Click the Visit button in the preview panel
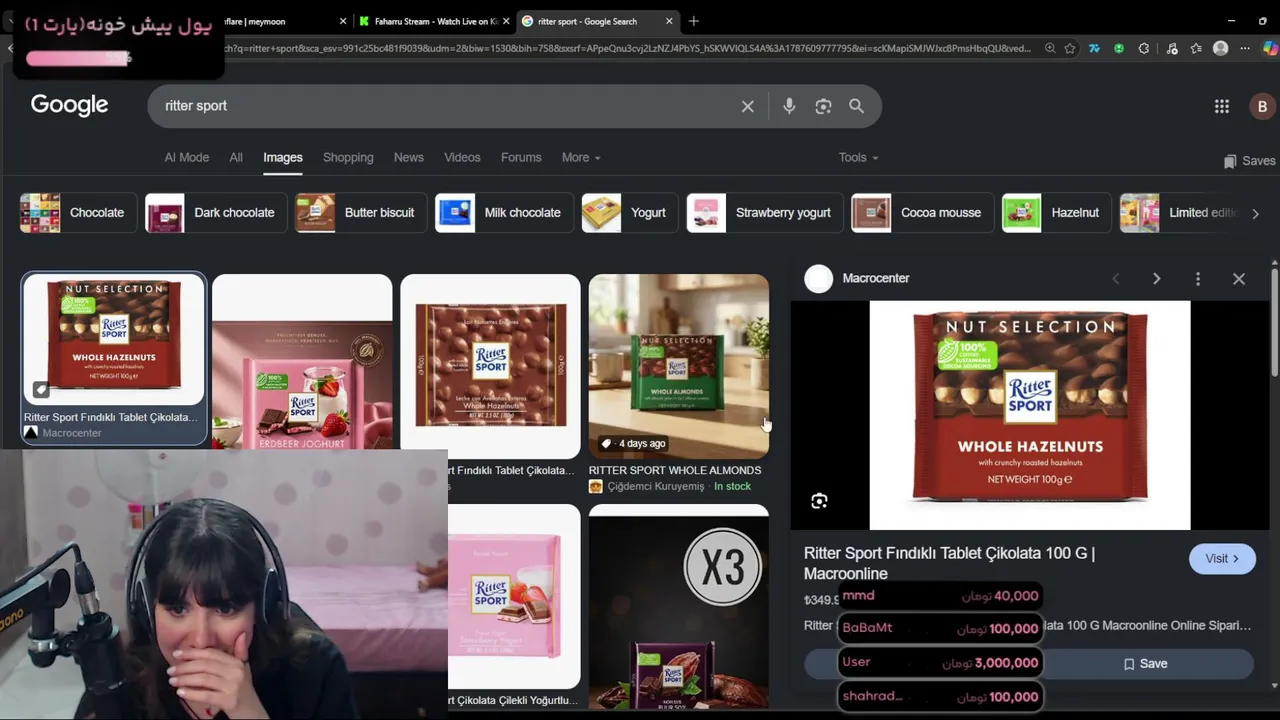This screenshot has width=1280, height=720. point(1222,559)
